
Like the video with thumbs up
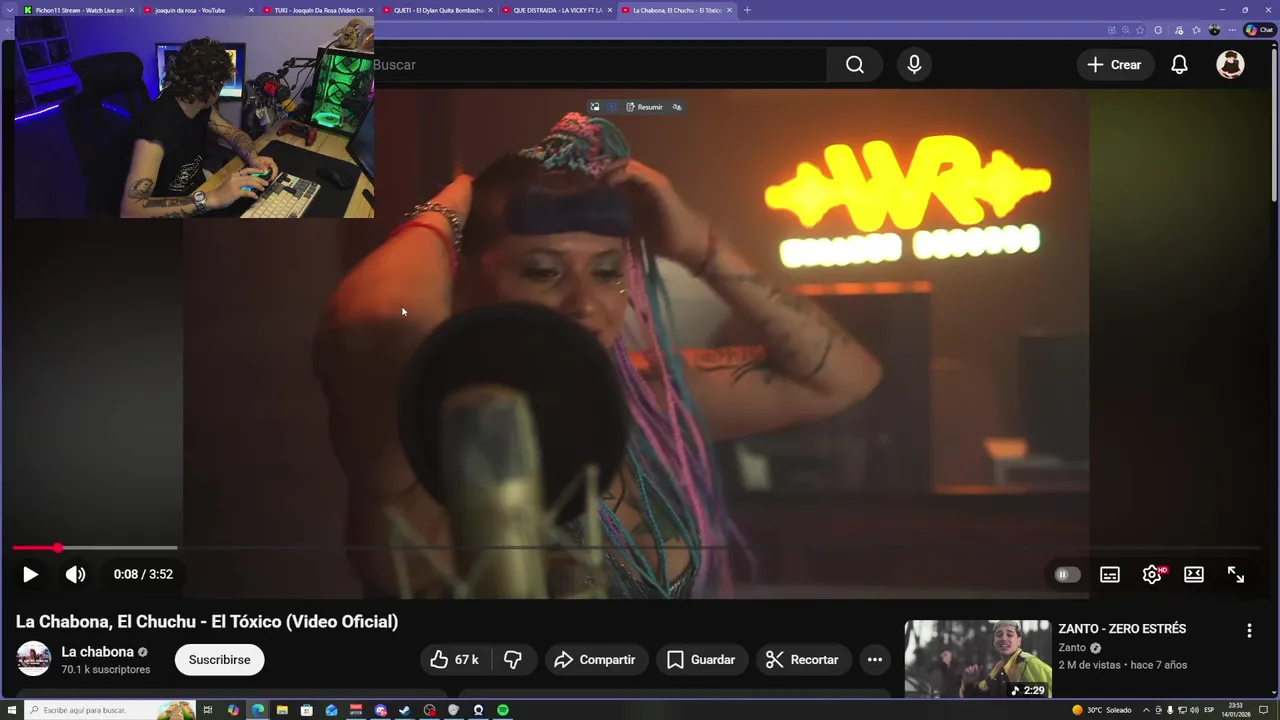[455, 660]
